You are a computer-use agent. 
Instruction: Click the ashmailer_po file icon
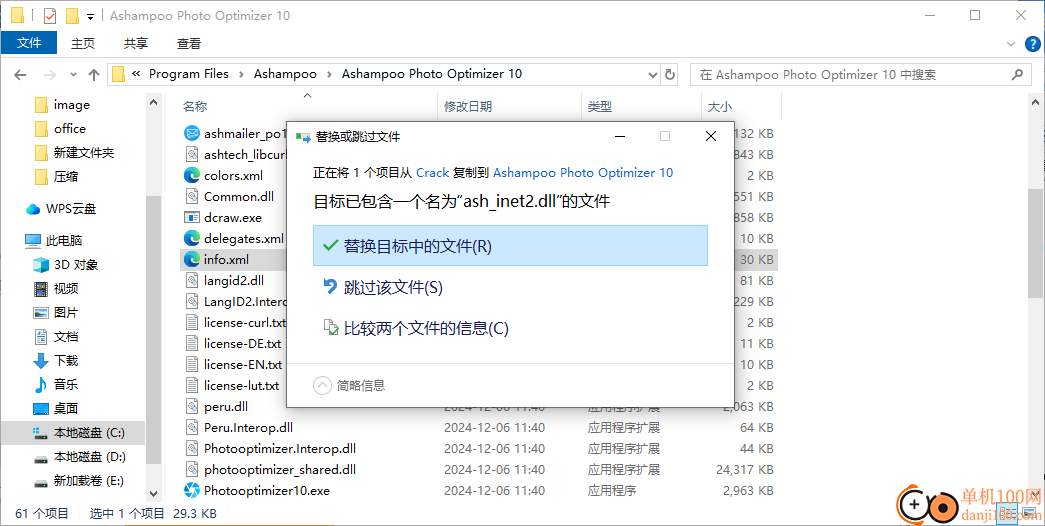[192, 133]
